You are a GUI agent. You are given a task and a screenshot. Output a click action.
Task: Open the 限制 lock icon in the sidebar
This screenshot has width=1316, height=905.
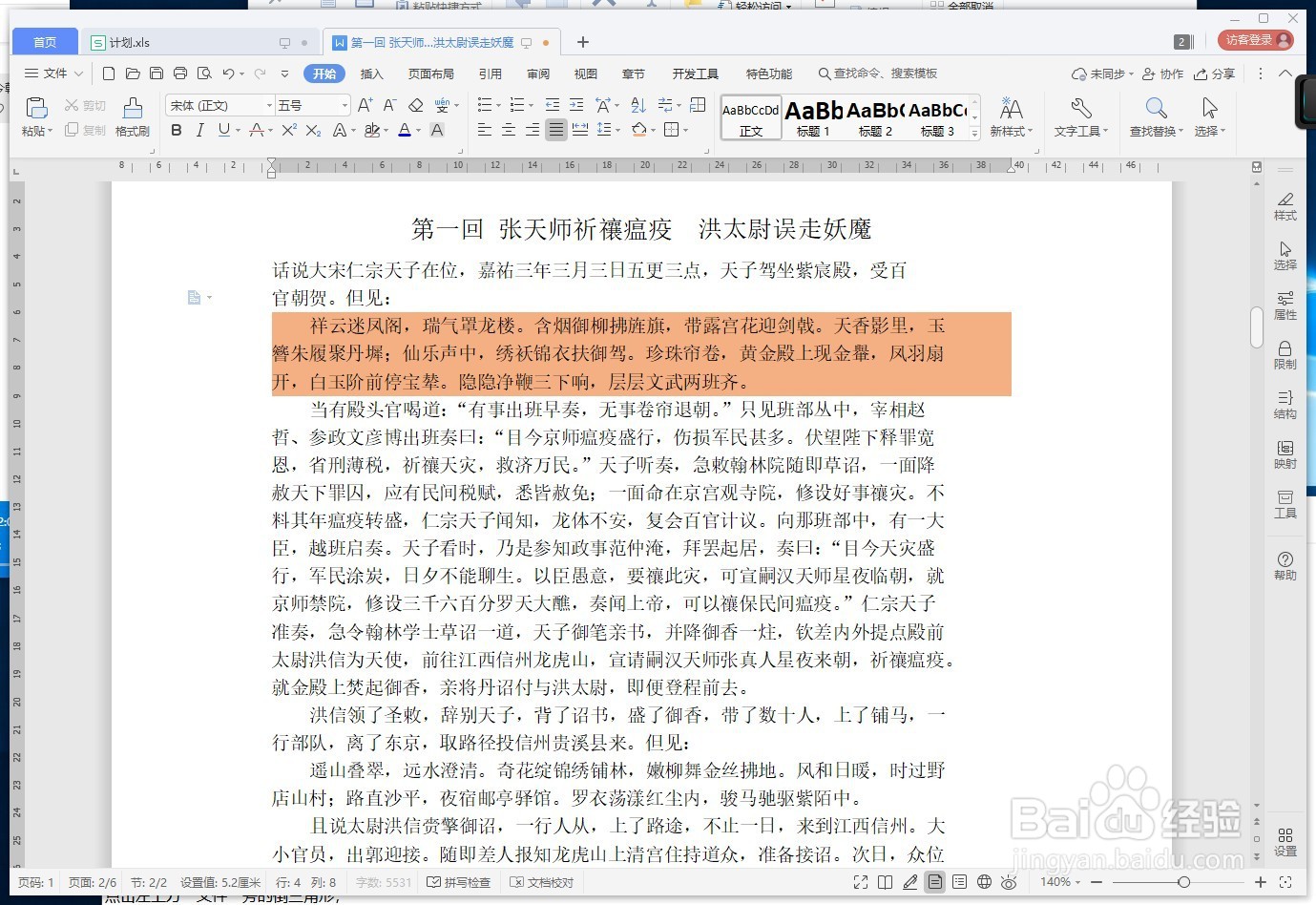(1285, 355)
